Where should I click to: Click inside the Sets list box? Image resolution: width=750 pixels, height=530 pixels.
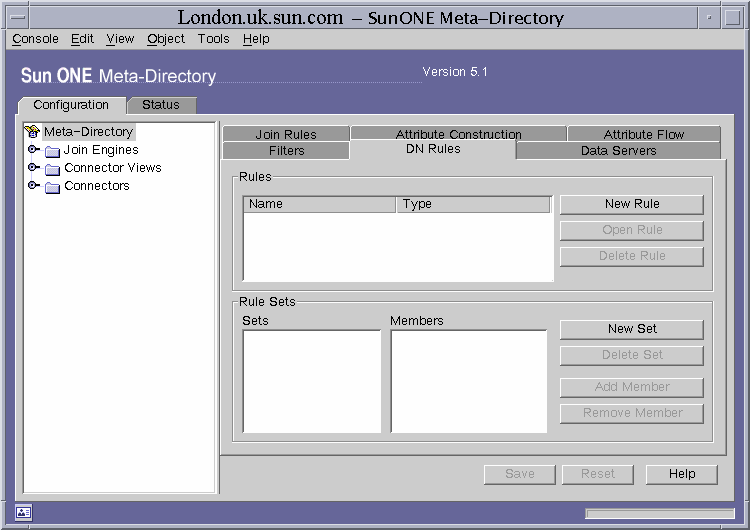pyautogui.click(x=312, y=381)
